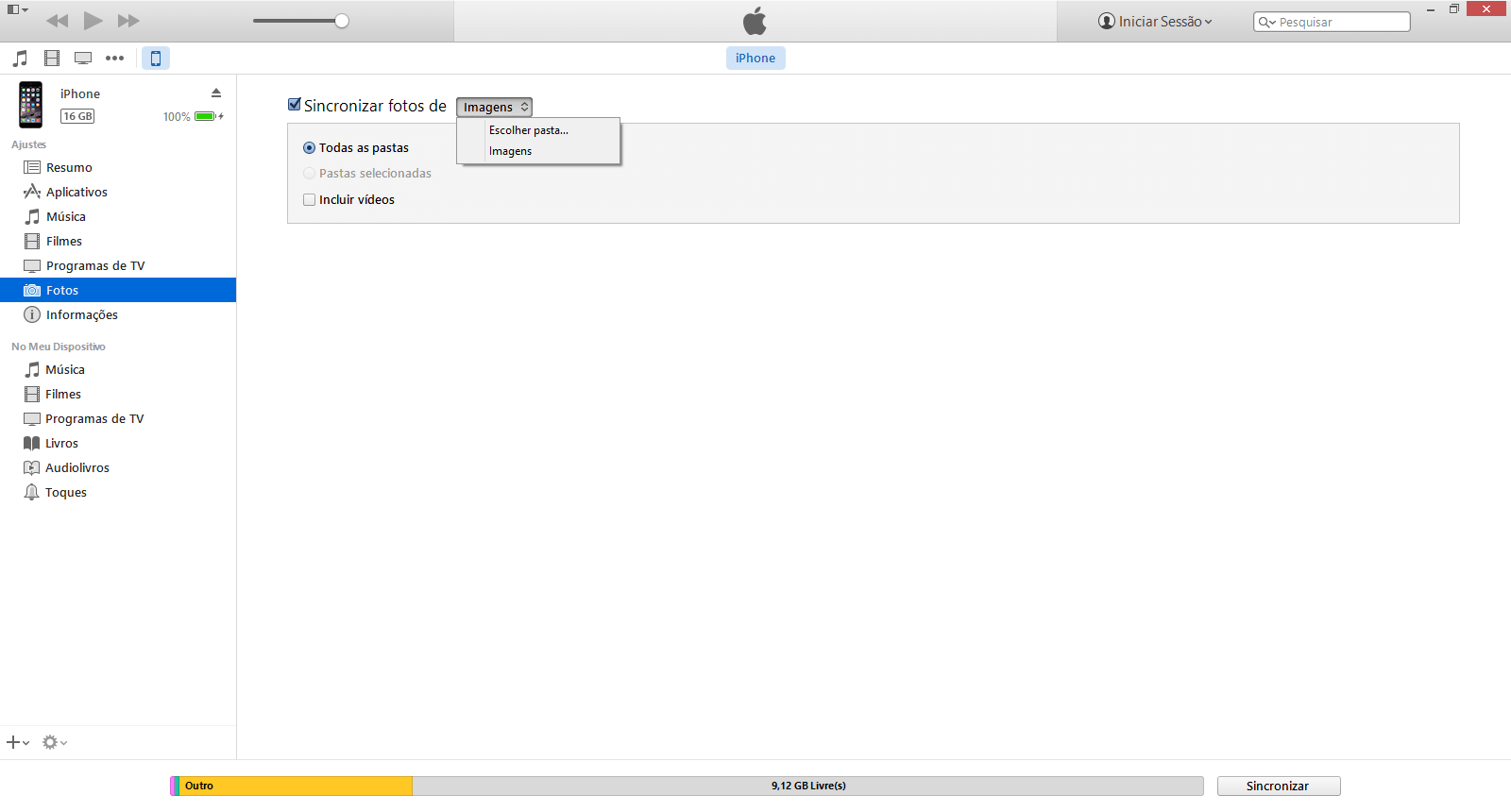Enable Incluir vídeos checkbox
This screenshot has height=812, width=1511.
(x=309, y=199)
